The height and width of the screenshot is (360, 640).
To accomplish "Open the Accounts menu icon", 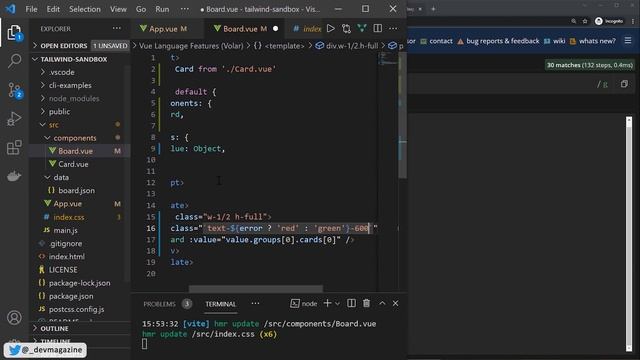I will click(x=14, y=317).
